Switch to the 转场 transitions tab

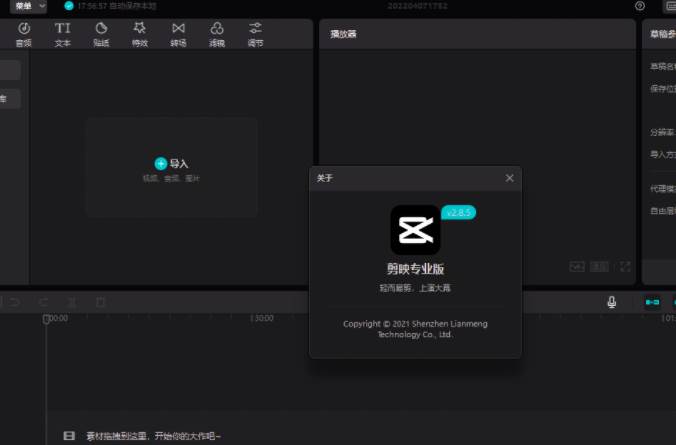tap(178, 34)
